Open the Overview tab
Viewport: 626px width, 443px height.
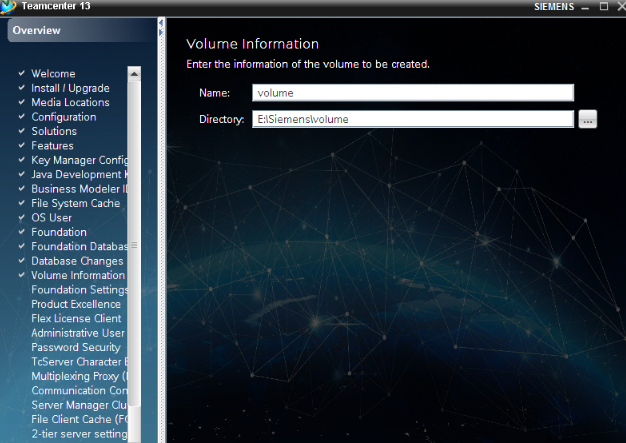coord(37,31)
